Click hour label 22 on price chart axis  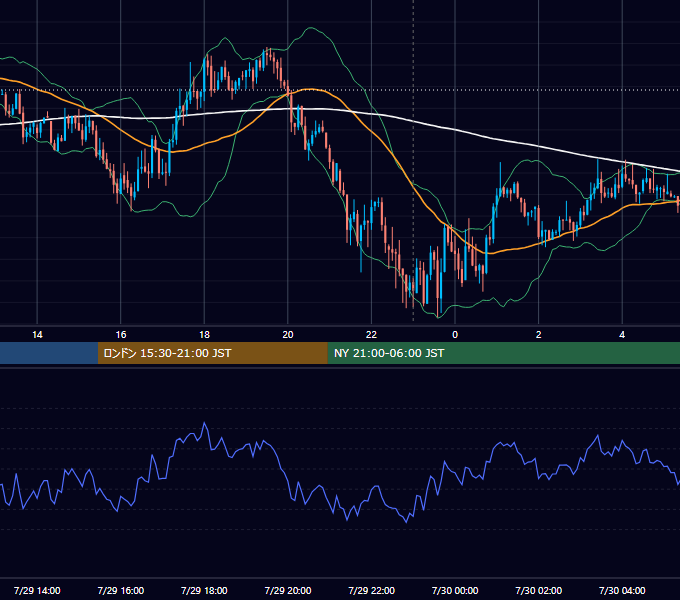372,335
